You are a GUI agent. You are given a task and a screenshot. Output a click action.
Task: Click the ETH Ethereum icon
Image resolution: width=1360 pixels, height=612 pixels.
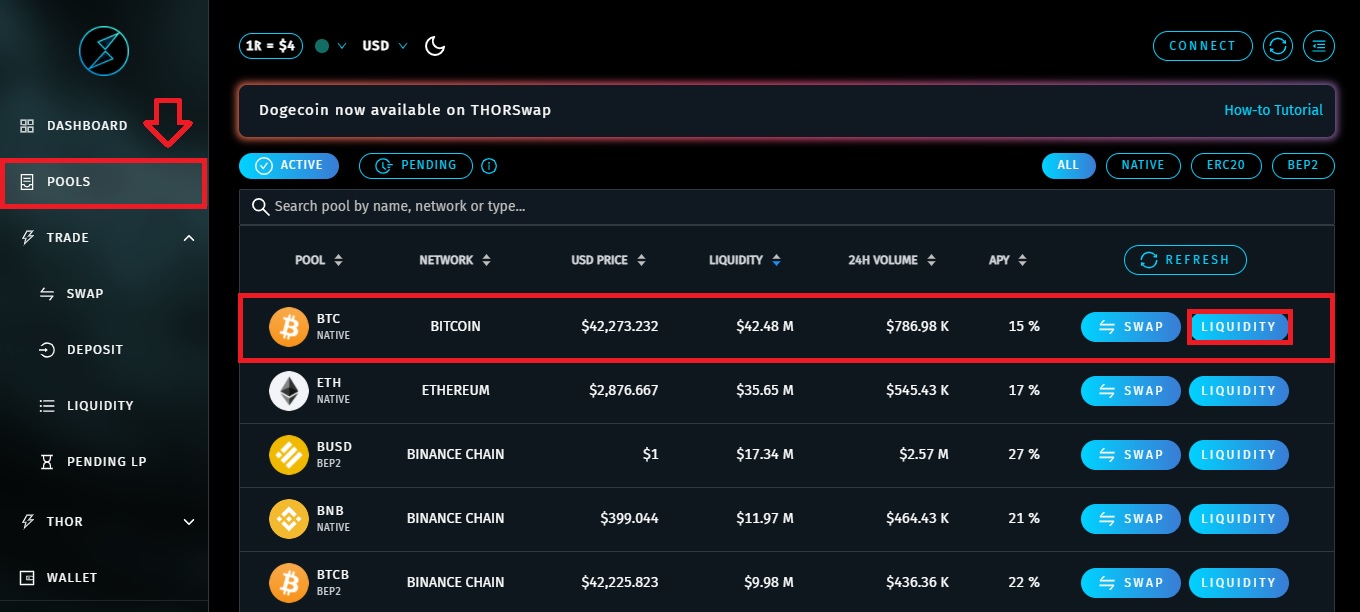[x=289, y=391]
